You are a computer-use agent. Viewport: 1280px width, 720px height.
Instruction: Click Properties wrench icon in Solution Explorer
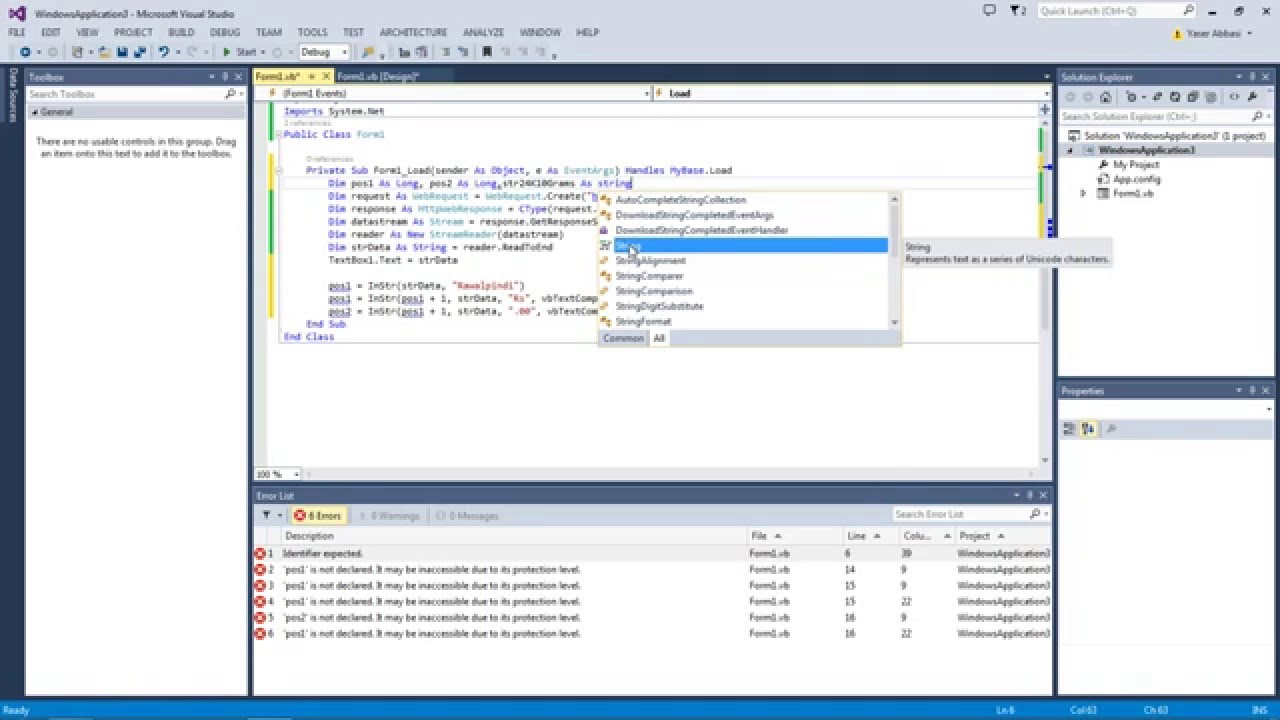pos(1250,97)
